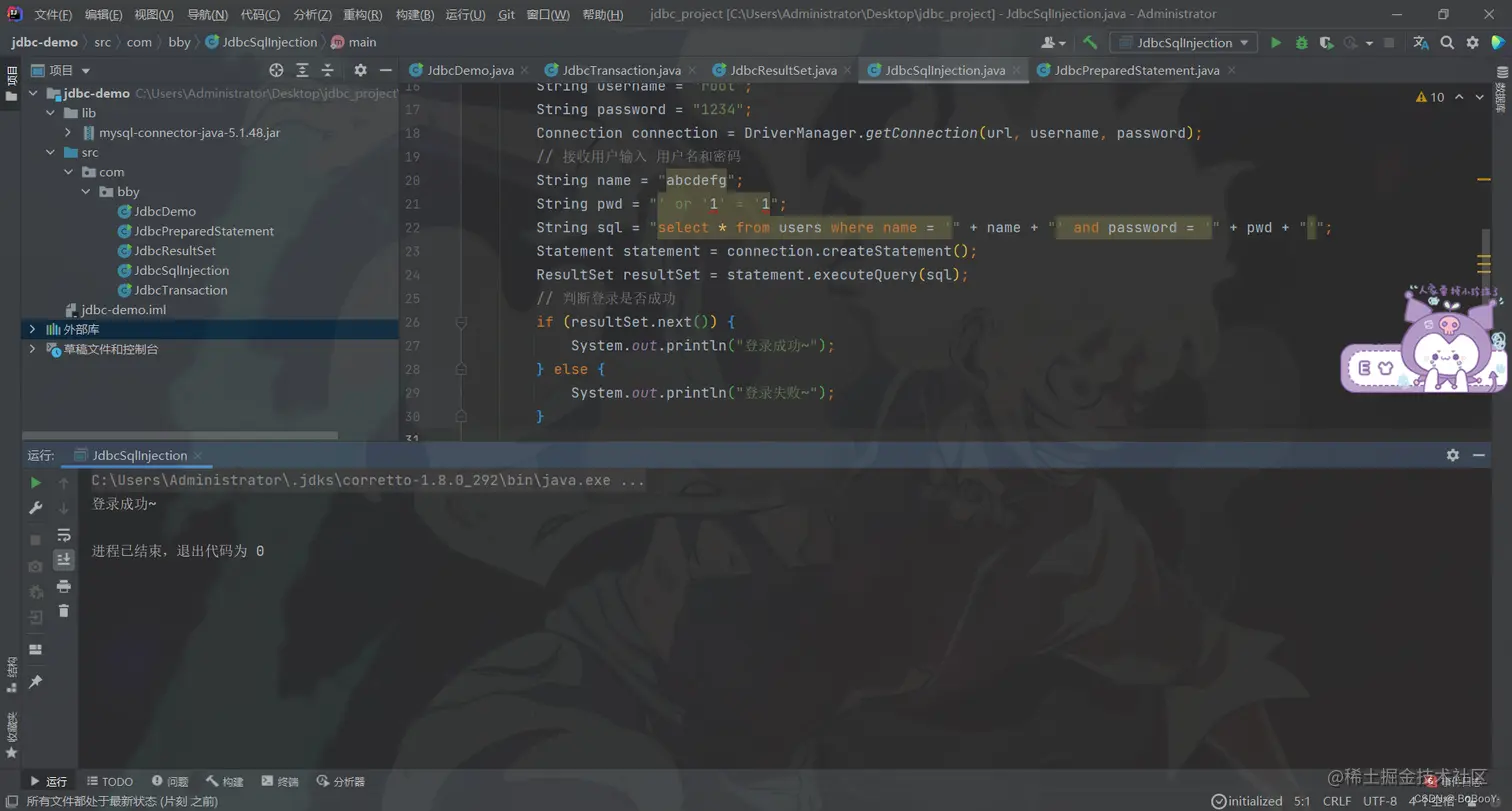Image resolution: width=1512 pixels, height=811 pixels.
Task: Open the translate plugin icon
Action: click(x=1421, y=43)
